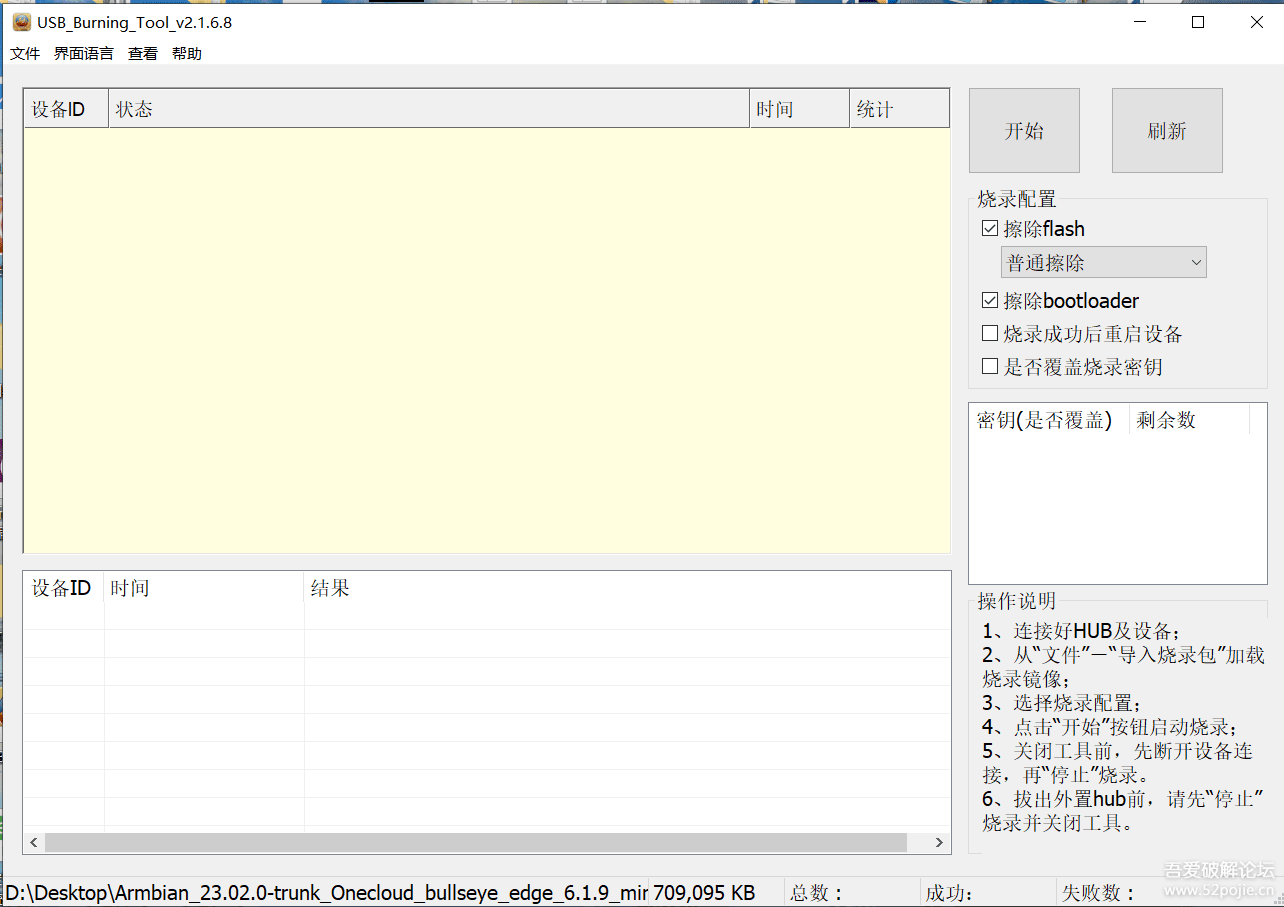The width and height of the screenshot is (1284, 907).
Task: Click the 时间 header in results table
Action: click(204, 588)
